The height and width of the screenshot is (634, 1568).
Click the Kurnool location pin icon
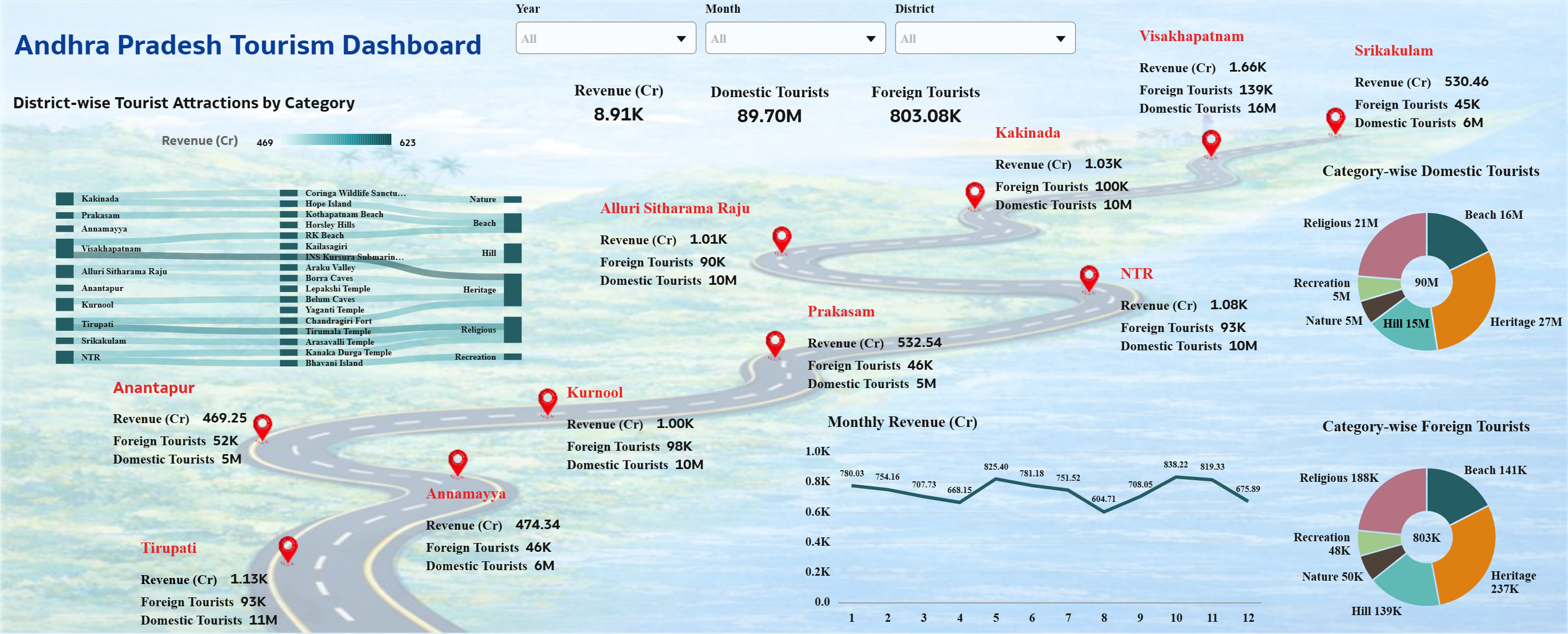pos(547,401)
